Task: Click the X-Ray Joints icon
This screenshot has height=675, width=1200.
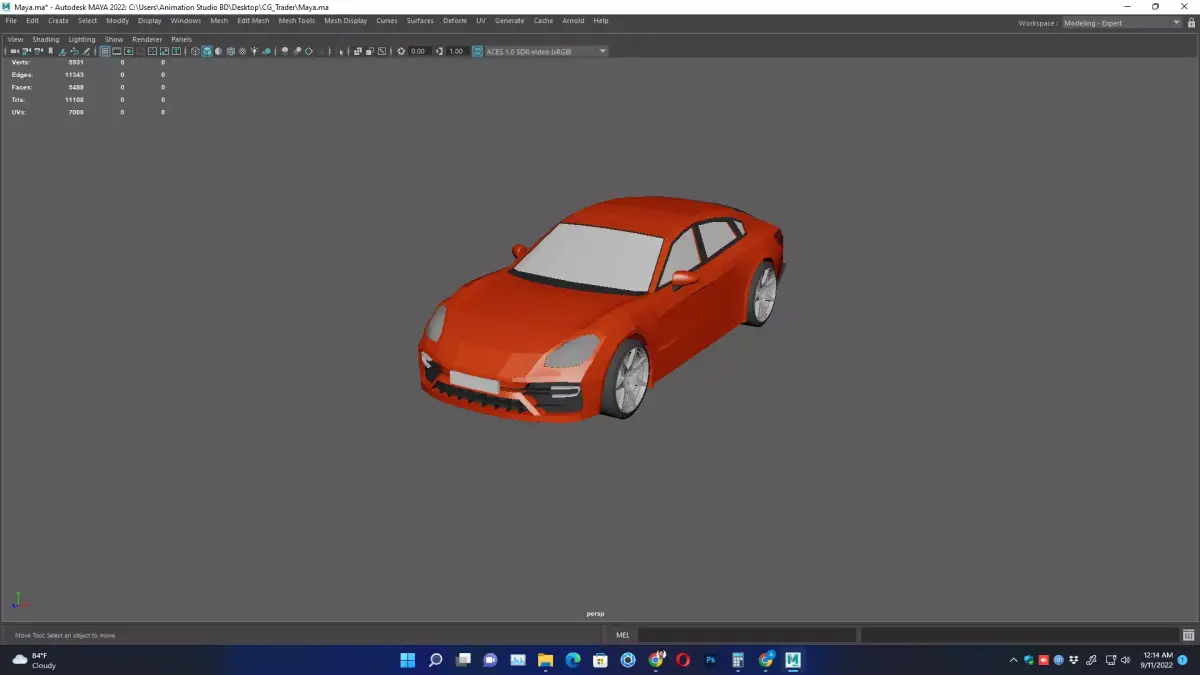Action: 381,51
